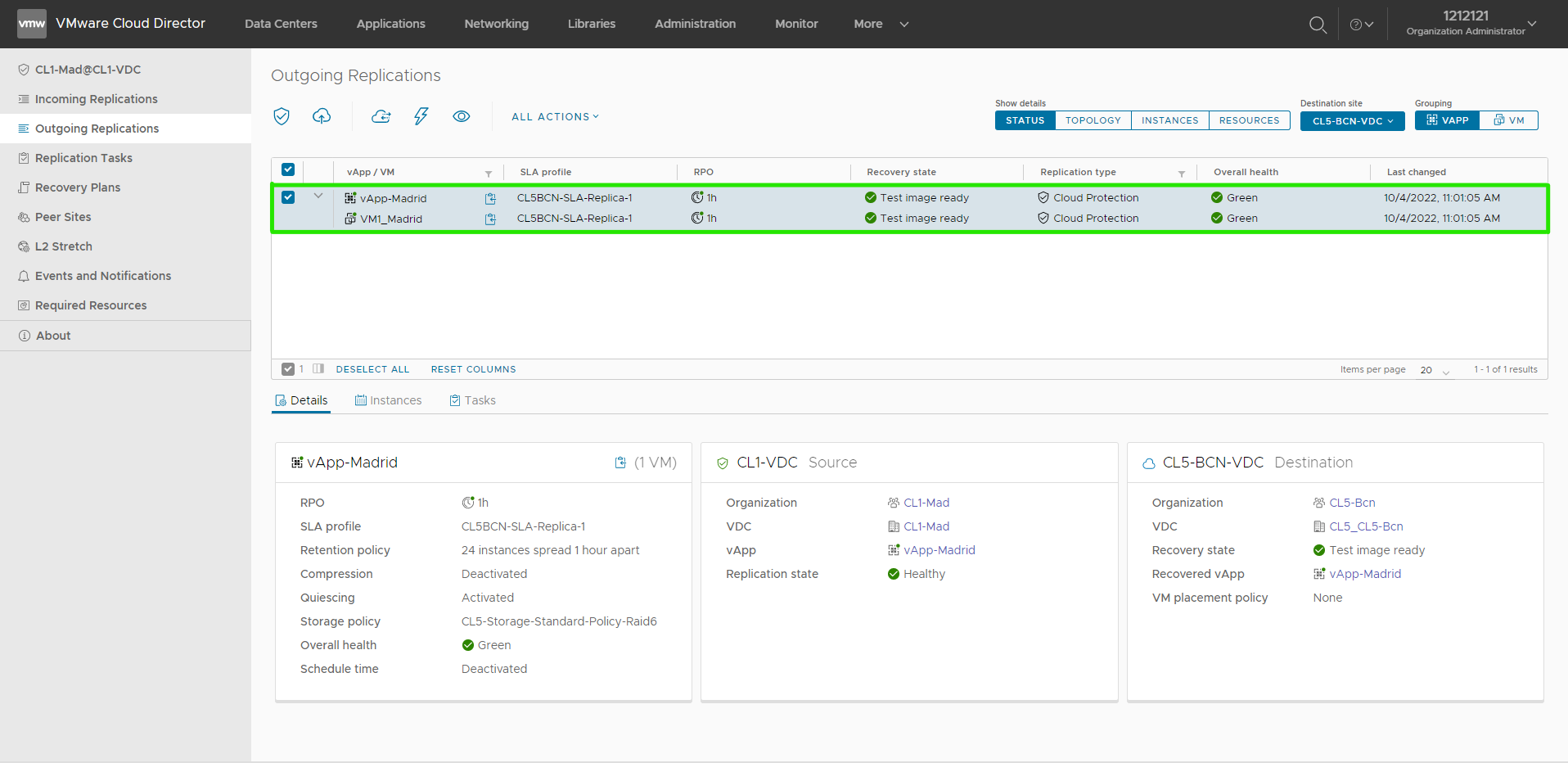Open the ALL ACTIONS dropdown
The image size is (1568, 763).
coord(556,117)
